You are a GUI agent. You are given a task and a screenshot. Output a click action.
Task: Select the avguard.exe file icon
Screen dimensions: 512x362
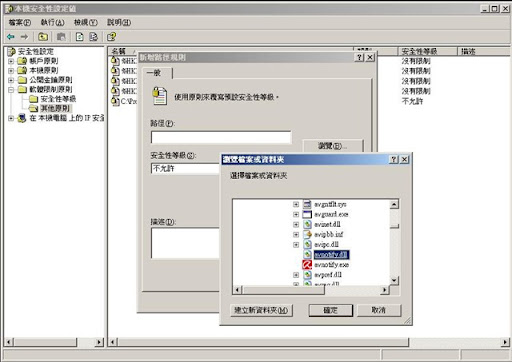307,214
